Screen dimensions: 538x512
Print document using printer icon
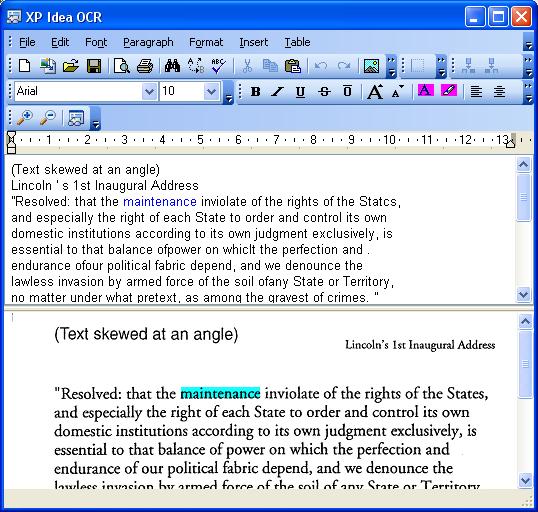pos(145,65)
